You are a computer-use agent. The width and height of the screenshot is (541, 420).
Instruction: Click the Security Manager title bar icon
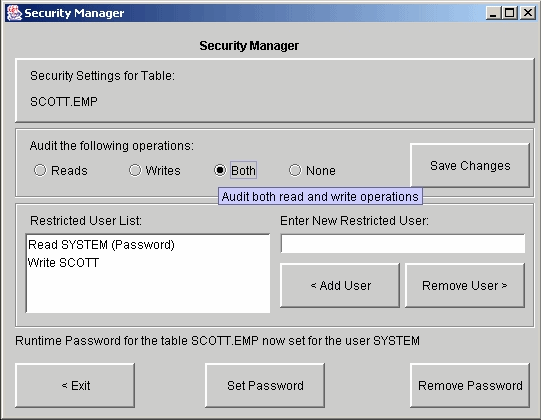[x=14, y=13]
